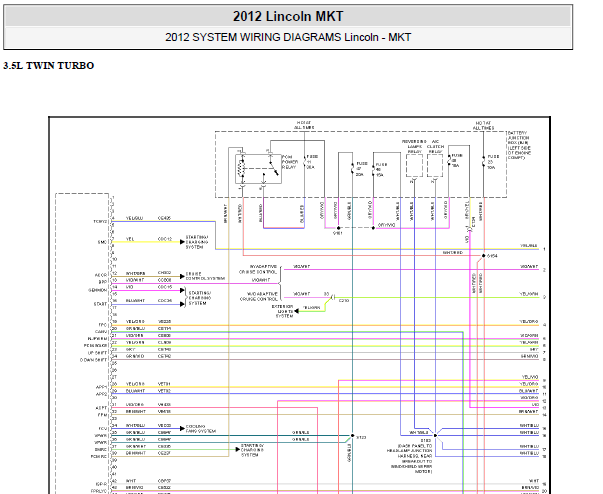Click the PCM power relay coil symbol
The image size is (603, 494).
coord(242,168)
